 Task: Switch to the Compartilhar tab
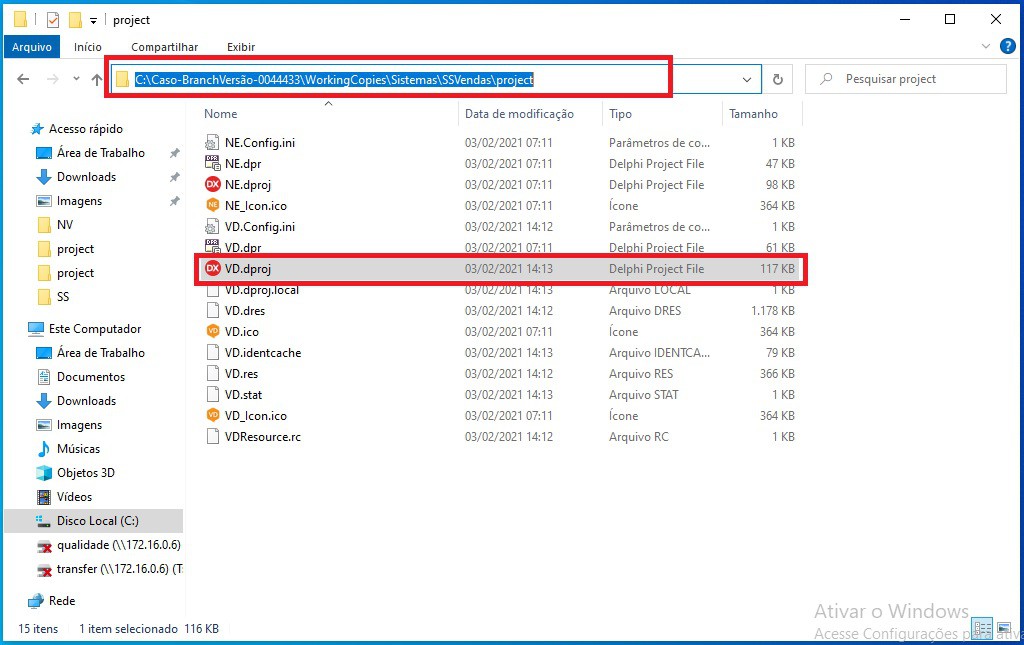pyautogui.click(x=164, y=47)
